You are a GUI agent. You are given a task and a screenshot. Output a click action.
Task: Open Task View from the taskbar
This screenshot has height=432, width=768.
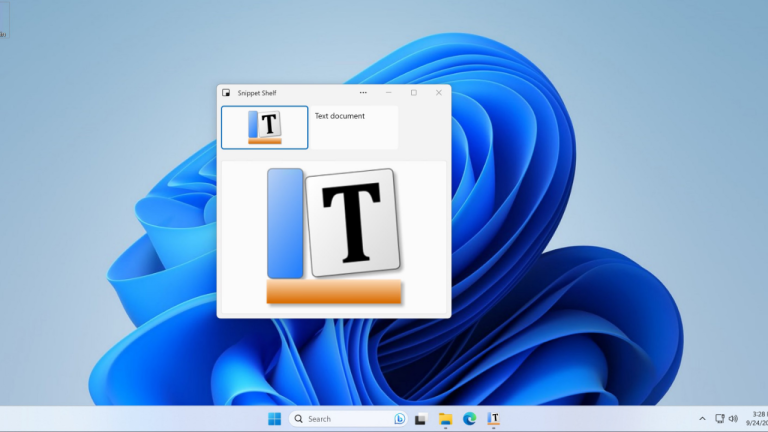click(x=420, y=419)
